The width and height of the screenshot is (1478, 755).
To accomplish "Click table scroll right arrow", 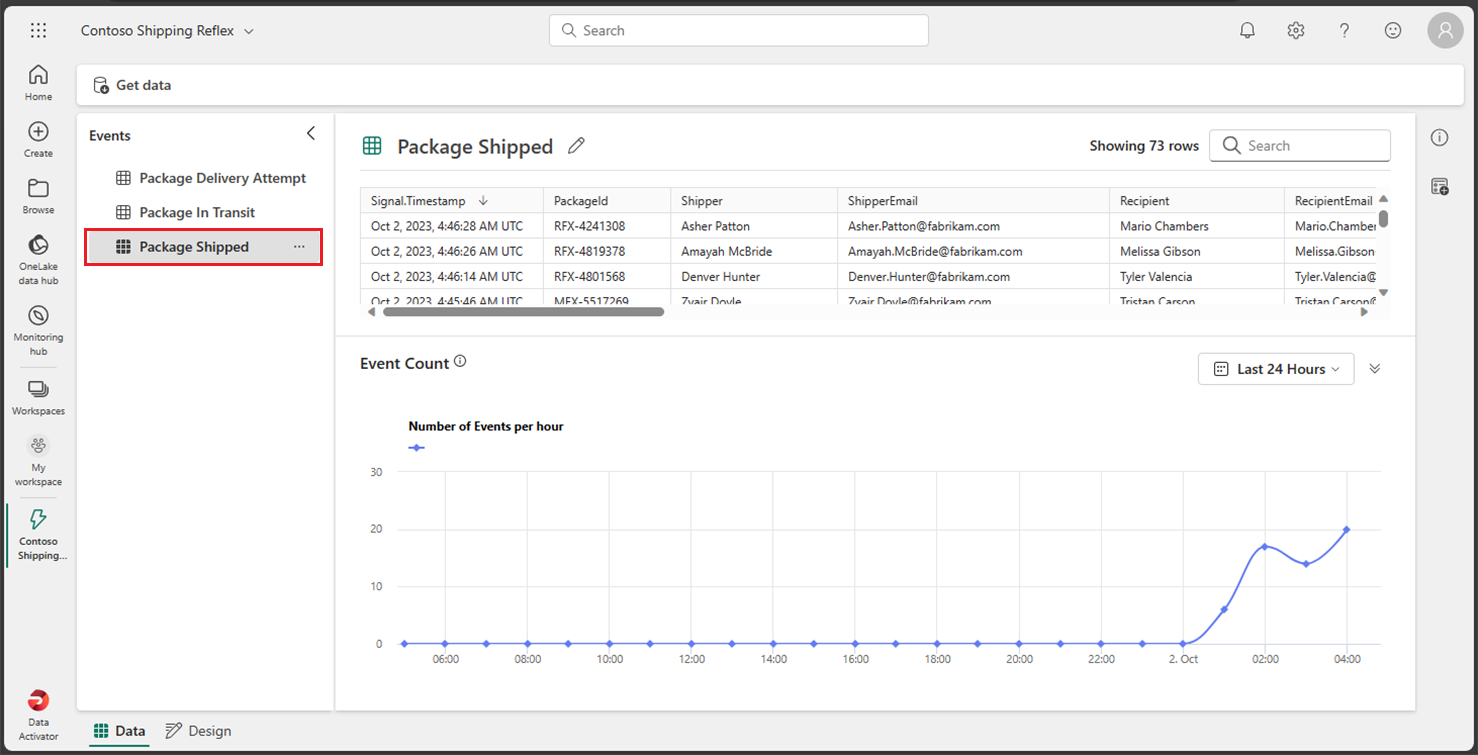I will click(x=1364, y=312).
